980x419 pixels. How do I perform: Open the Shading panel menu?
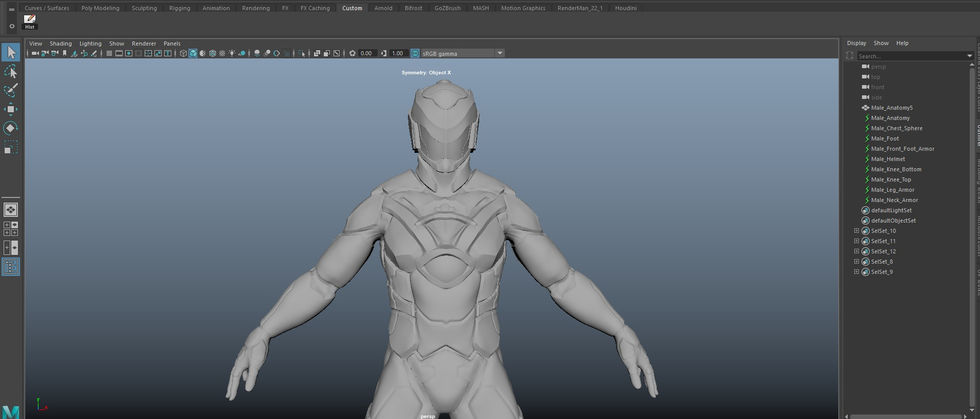tap(60, 44)
